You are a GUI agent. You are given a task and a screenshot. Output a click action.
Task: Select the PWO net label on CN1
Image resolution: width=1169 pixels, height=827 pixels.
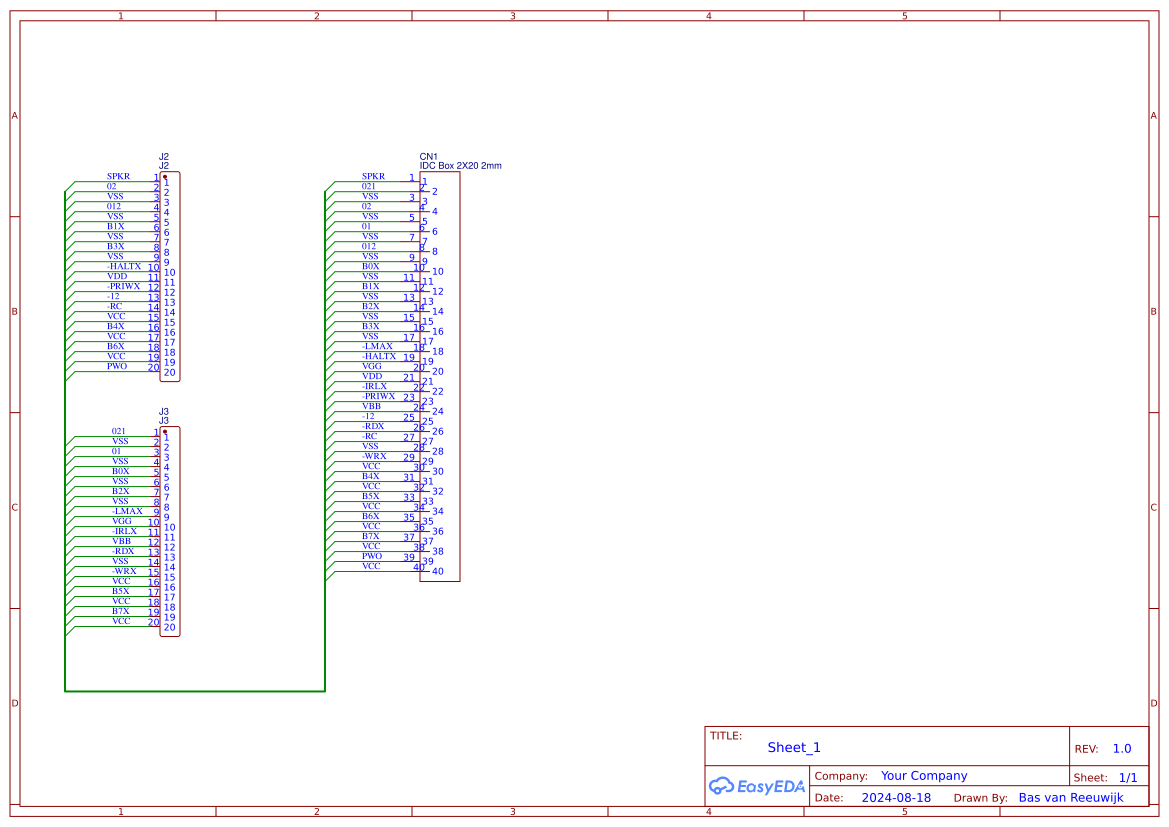click(372, 556)
